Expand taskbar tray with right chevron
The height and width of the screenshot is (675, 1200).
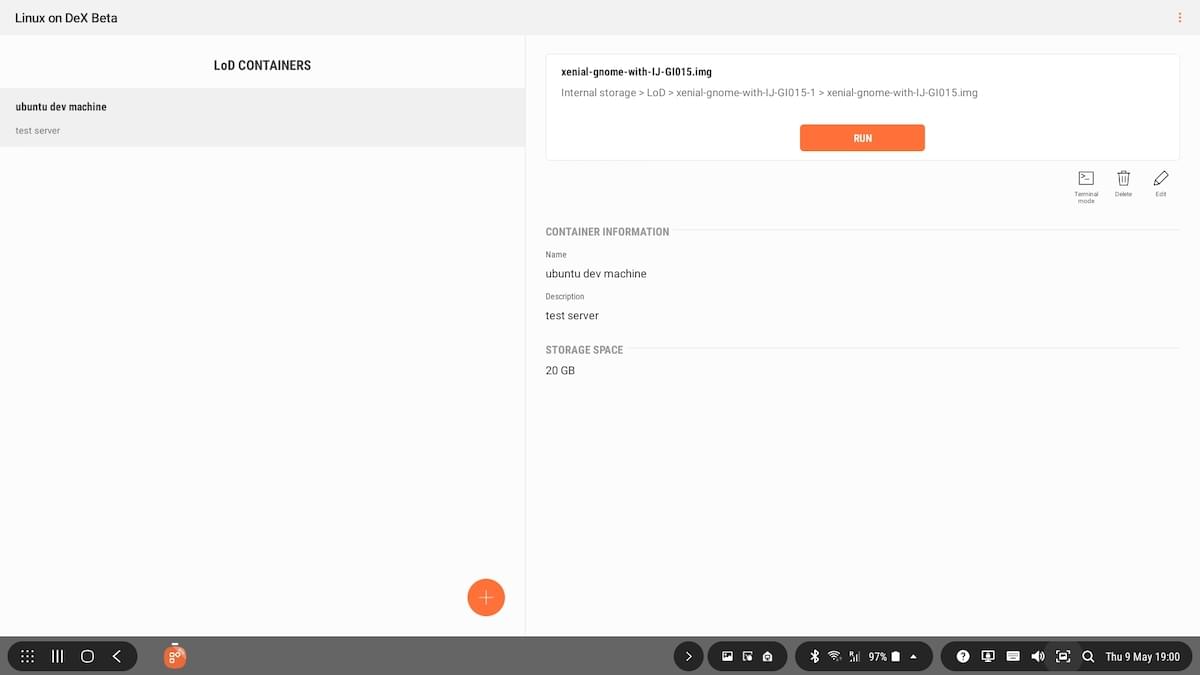688,656
